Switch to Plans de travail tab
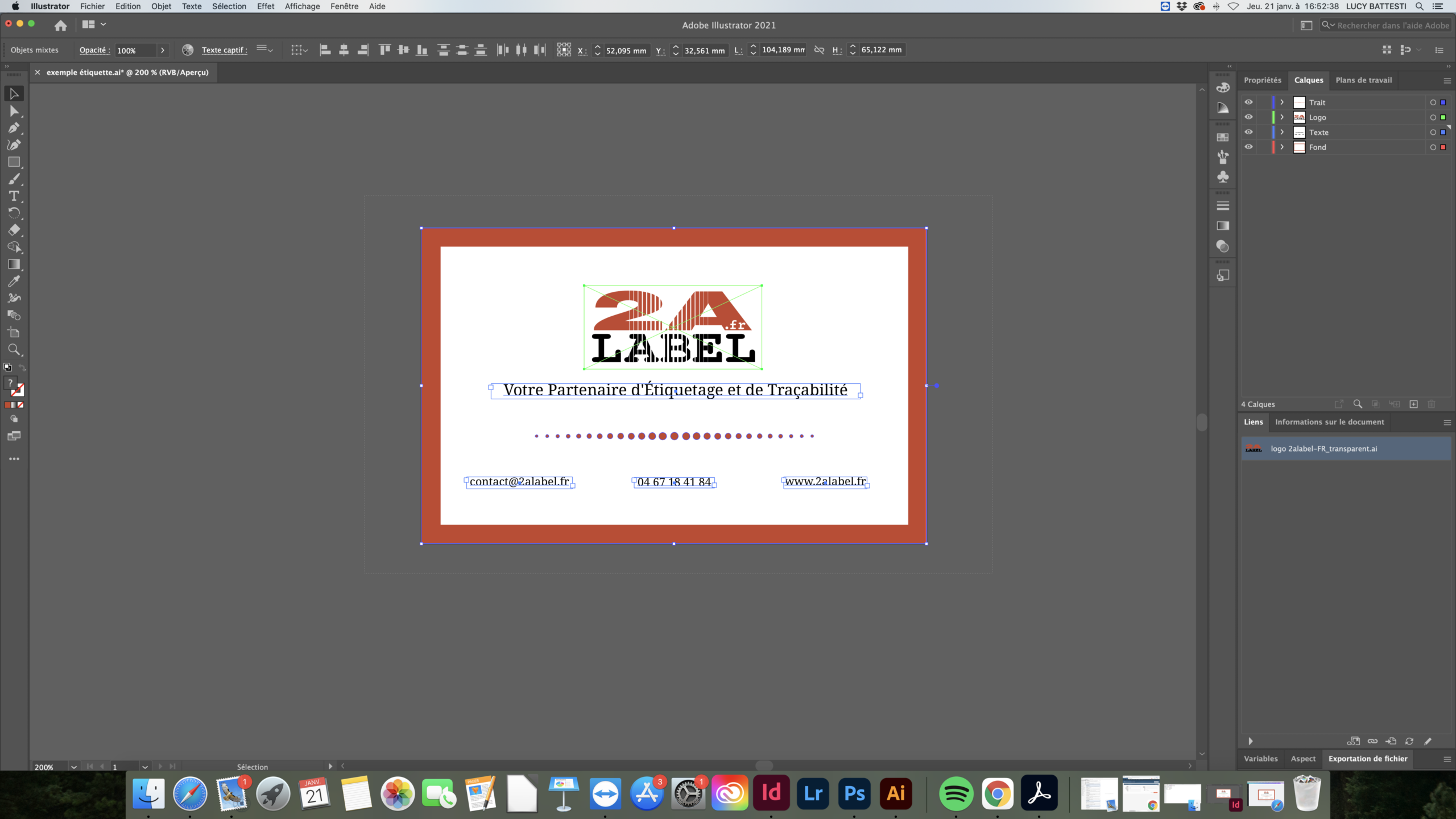 click(1364, 79)
